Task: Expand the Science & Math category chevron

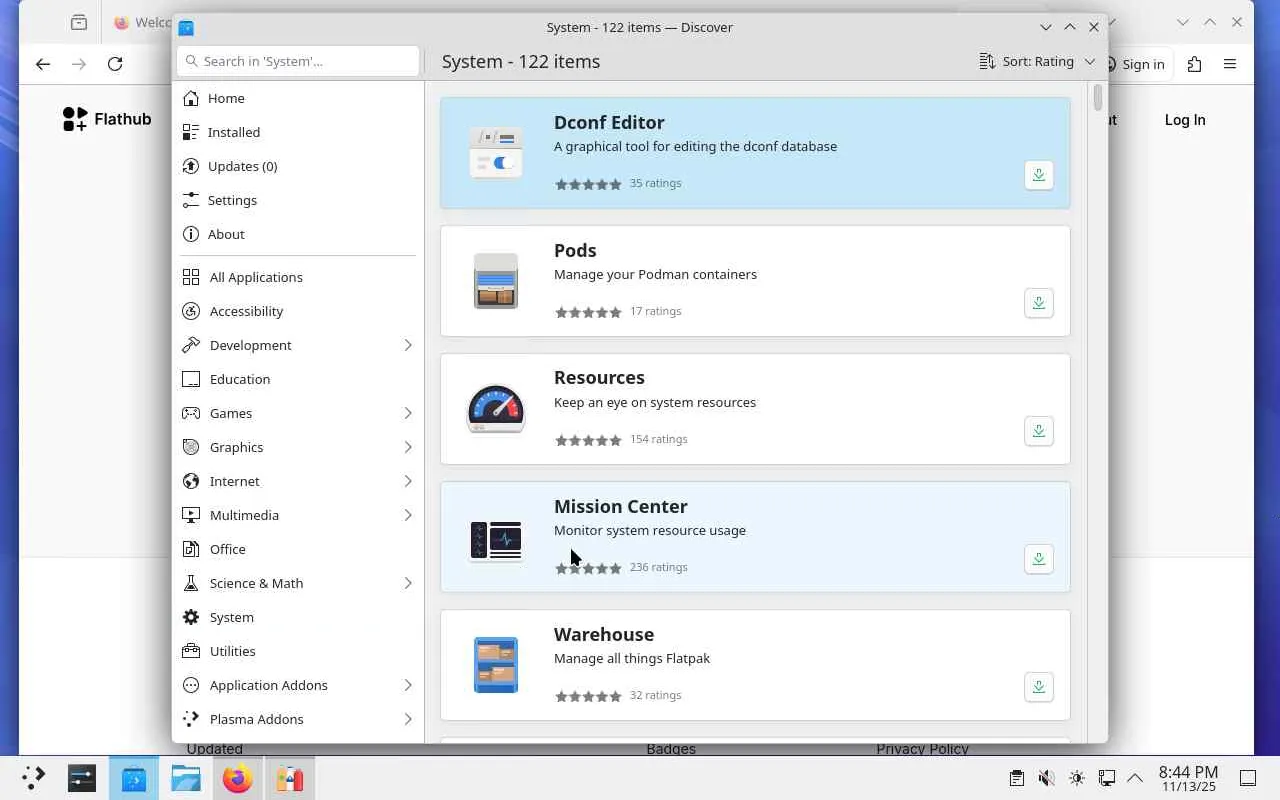Action: (x=408, y=583)
